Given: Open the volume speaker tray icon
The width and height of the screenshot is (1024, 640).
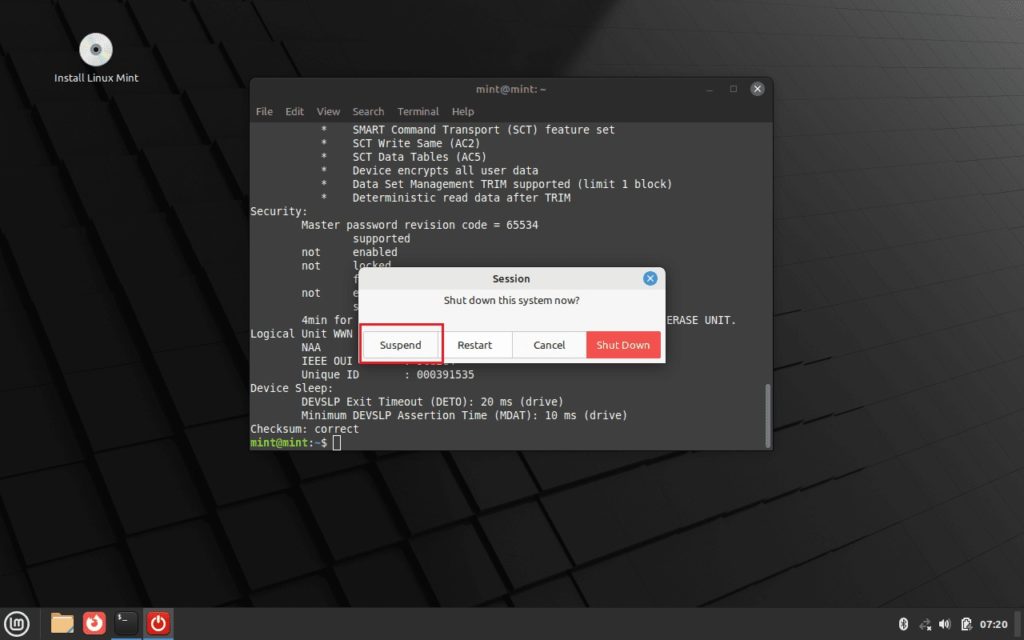Looking at the screenshot, I should click(x=945, y=624).
